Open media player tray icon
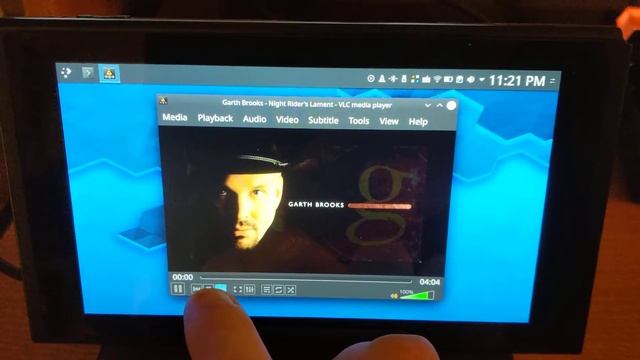Image resolution: width=640 pixels, height=360 pixels. coord(371,78)
